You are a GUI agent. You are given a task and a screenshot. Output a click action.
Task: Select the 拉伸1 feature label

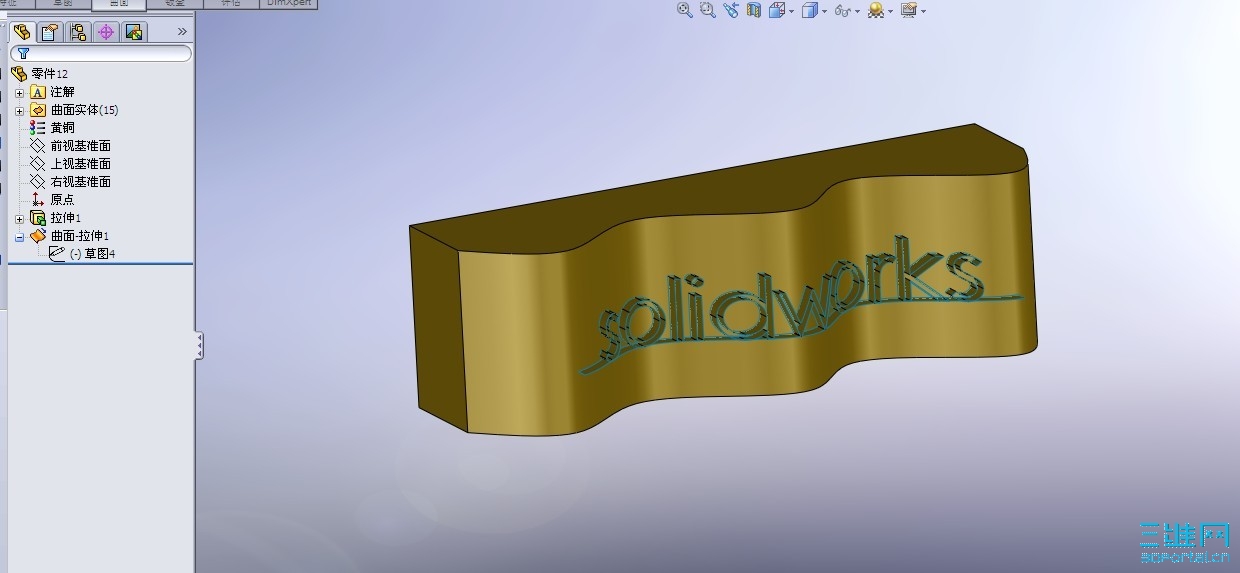tap(65, 218)
